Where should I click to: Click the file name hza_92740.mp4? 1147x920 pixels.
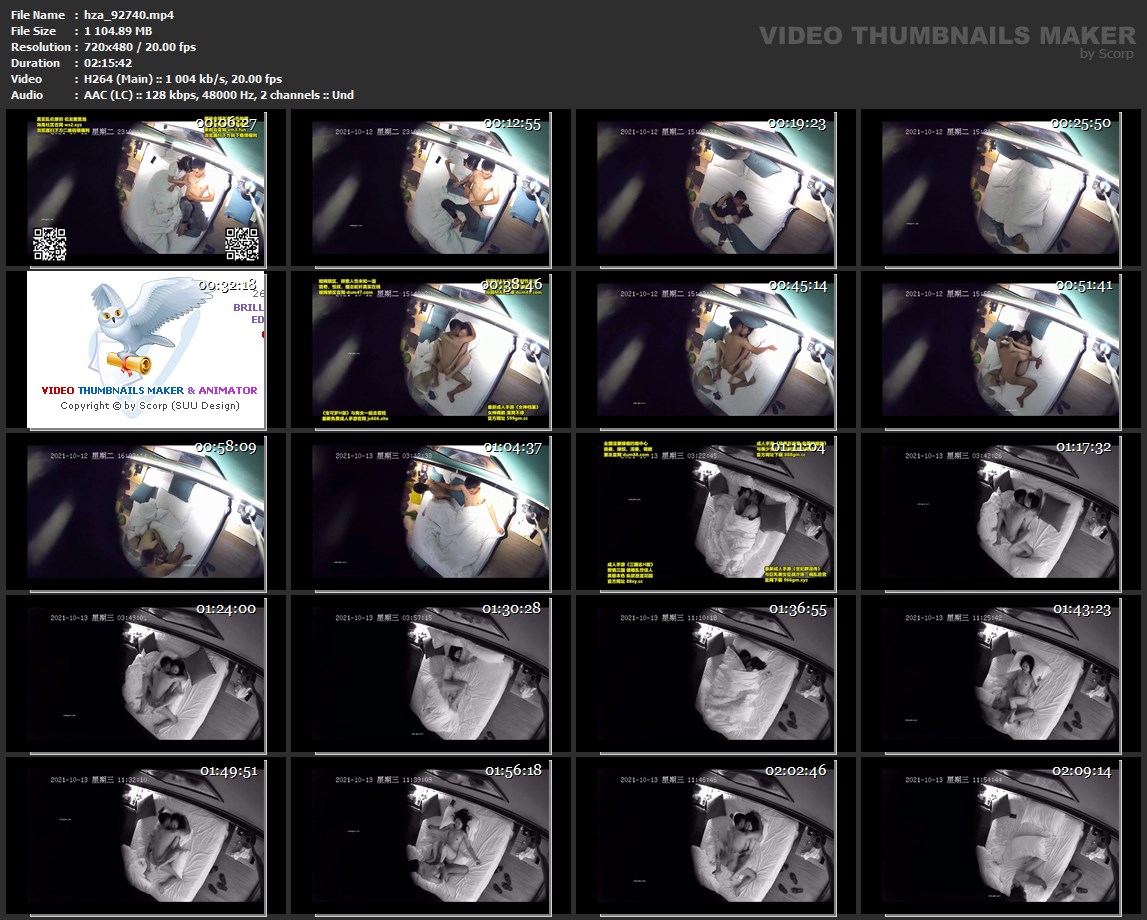coord(116,15)
